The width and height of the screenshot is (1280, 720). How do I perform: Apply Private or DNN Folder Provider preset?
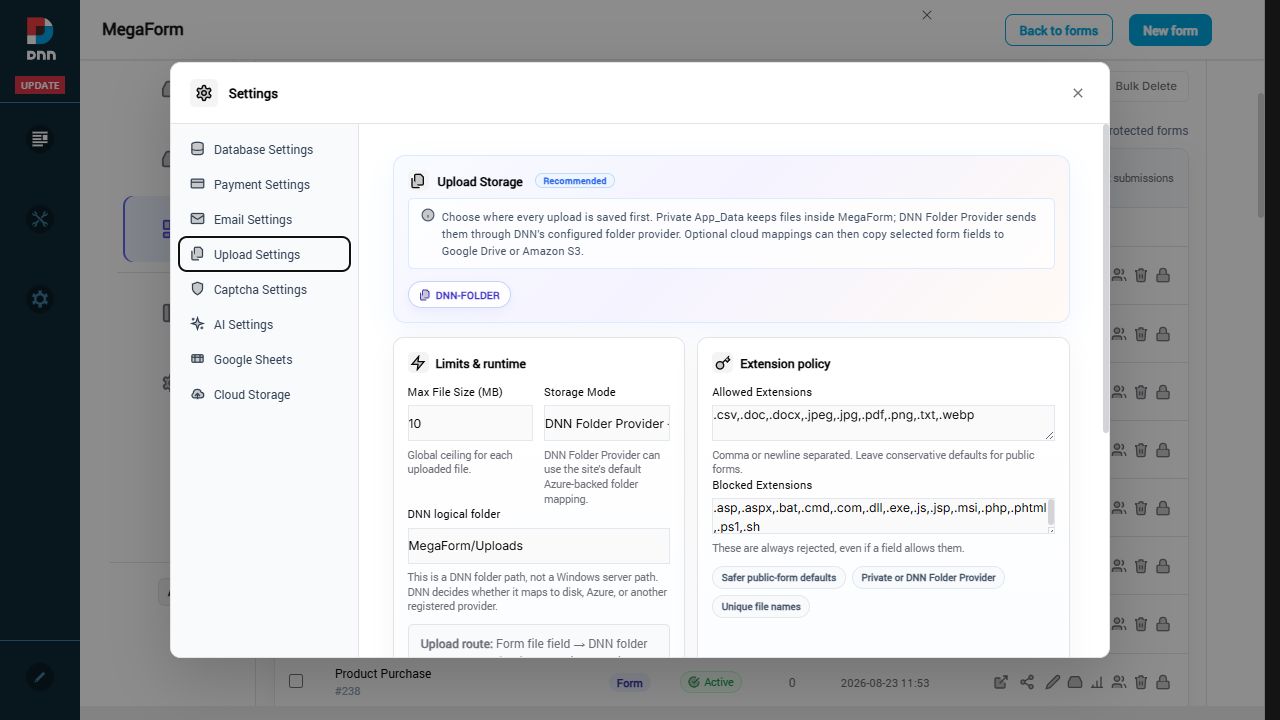(x=928, y=577)
